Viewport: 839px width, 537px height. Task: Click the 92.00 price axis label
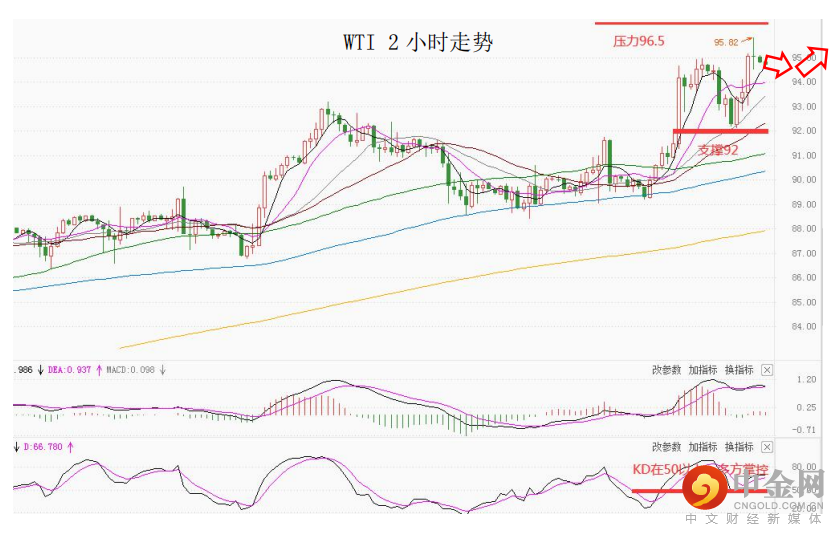click(804, 131)
